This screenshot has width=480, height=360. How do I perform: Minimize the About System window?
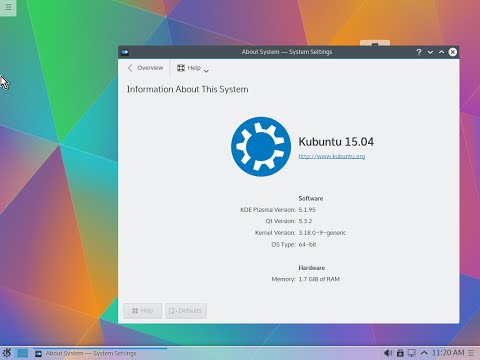(x=430, y=52)
